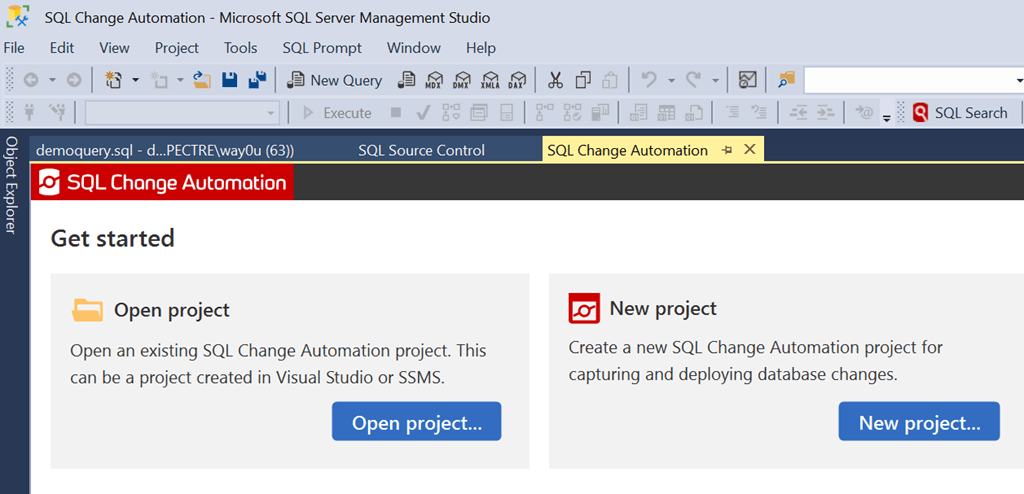
Task: Switch to the demoquery.sql tab
Action: coord(165,150)
